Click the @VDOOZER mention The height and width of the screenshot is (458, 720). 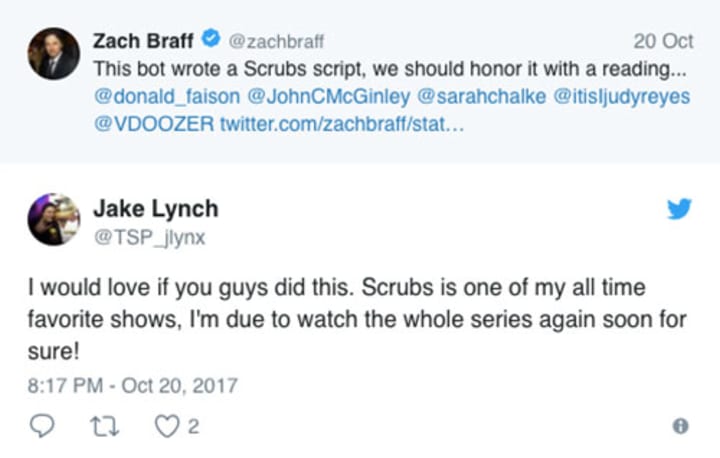(152, 127)
